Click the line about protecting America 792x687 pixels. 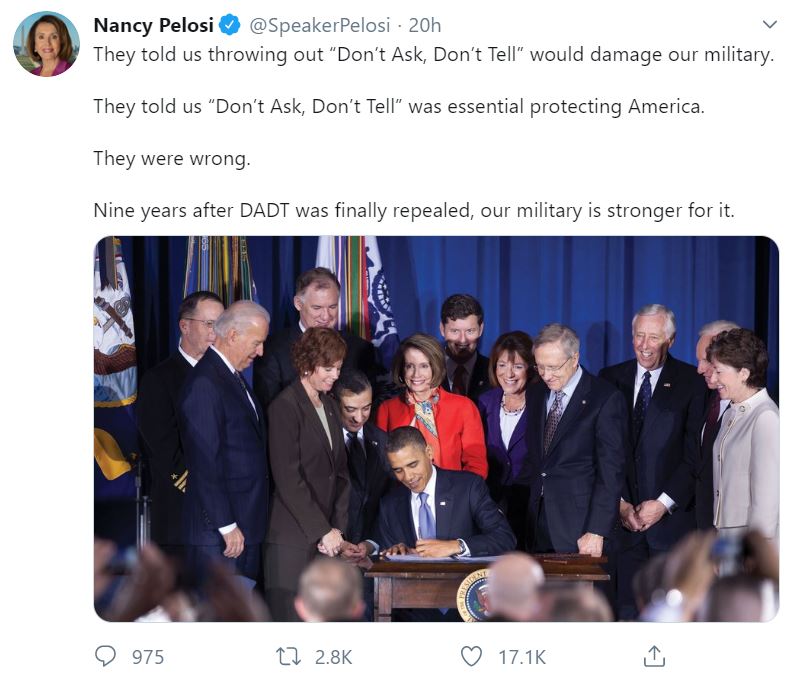[x=398, y=106]
